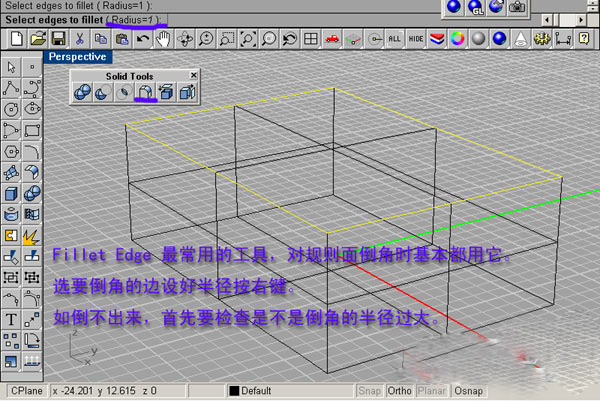600x401 pixels.
Task: Select the Pan hand tool
Action: click(163, 38)
